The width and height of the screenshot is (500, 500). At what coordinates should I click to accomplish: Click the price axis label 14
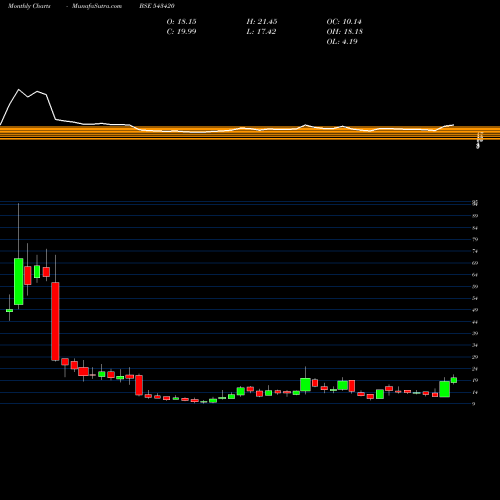(475, 392)
